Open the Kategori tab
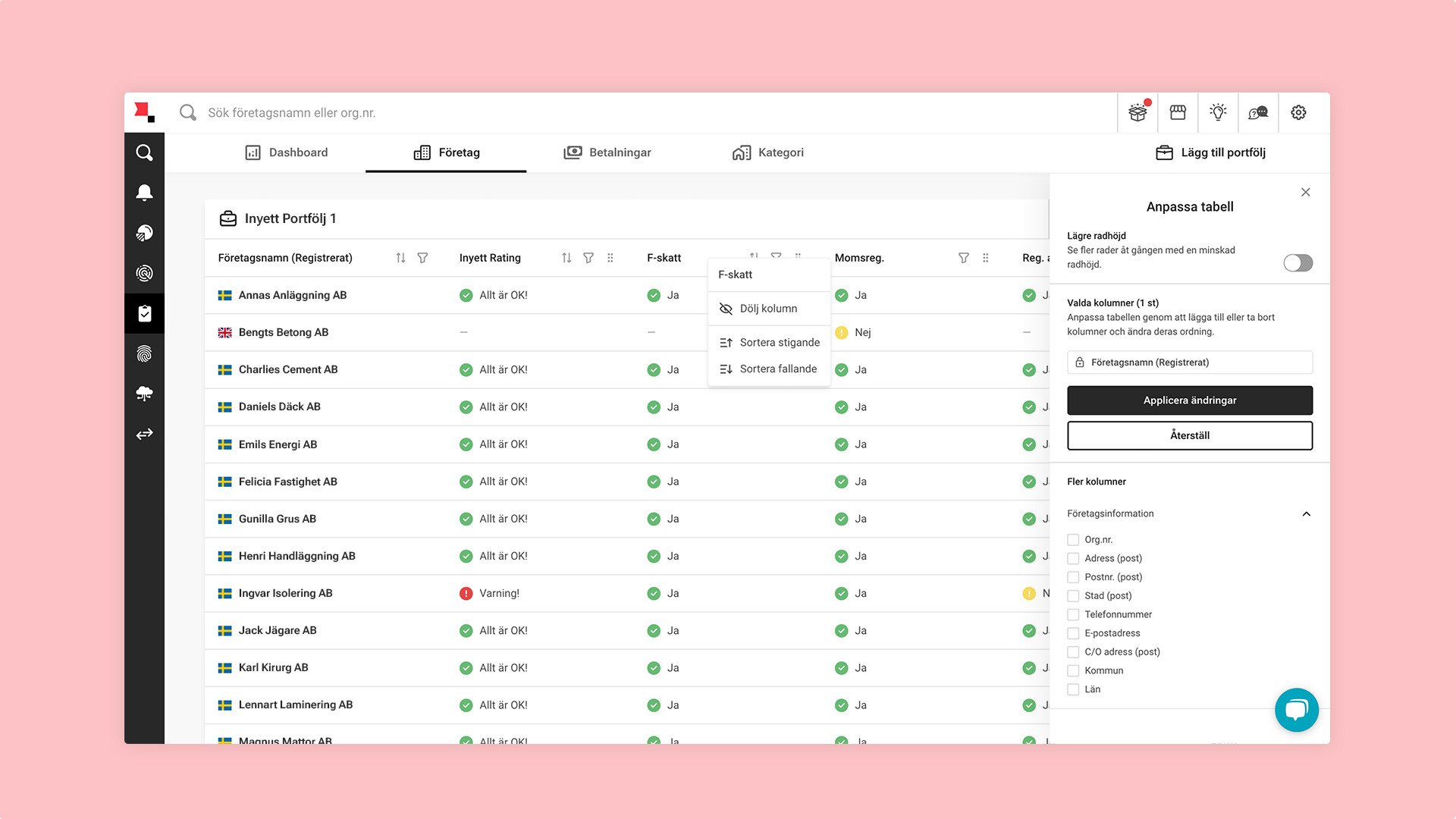Screen dimensions: 1456x819 click(768, 152)
